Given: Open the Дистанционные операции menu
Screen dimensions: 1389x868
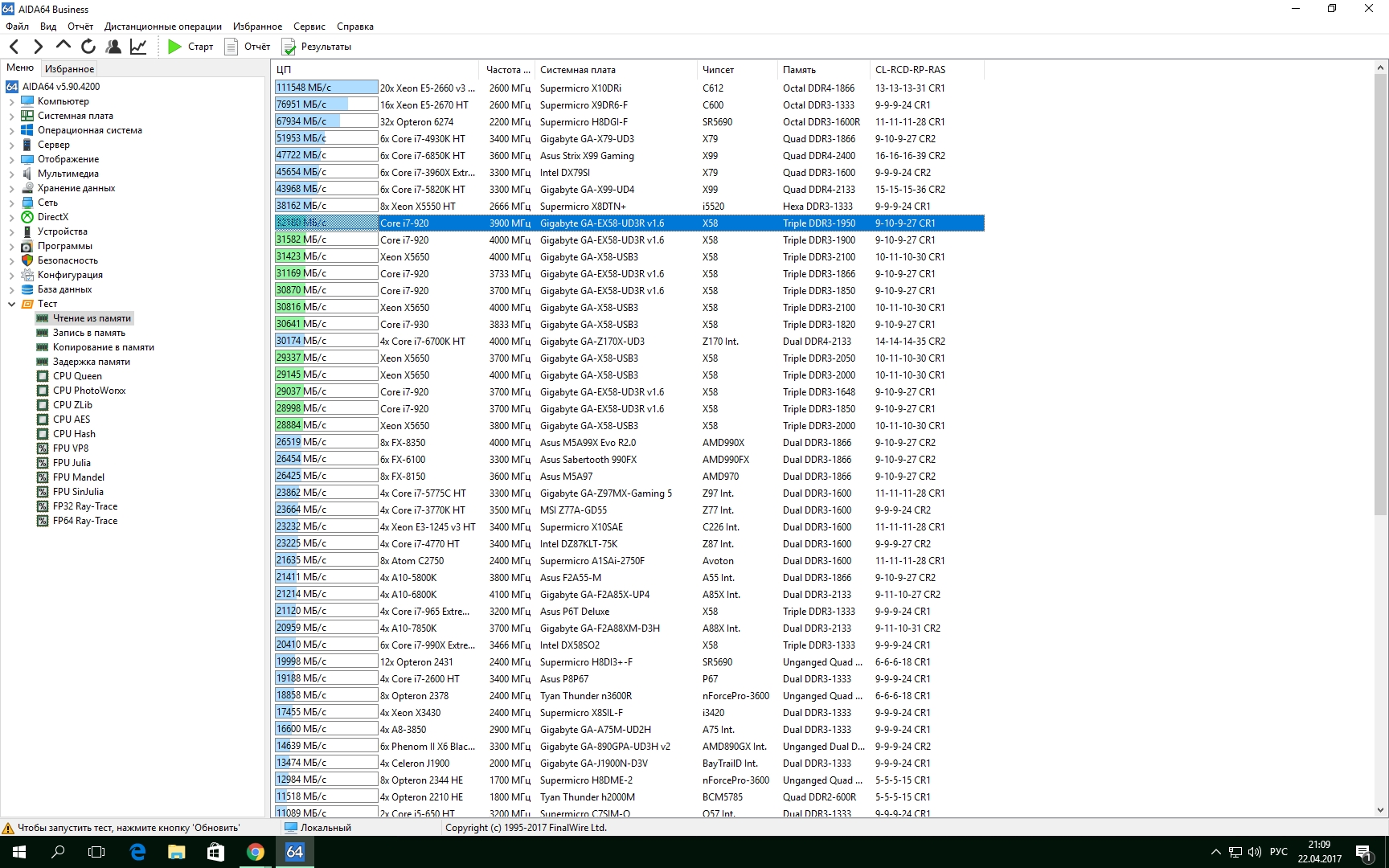Looking at the screenshot, I should (163, 27).
